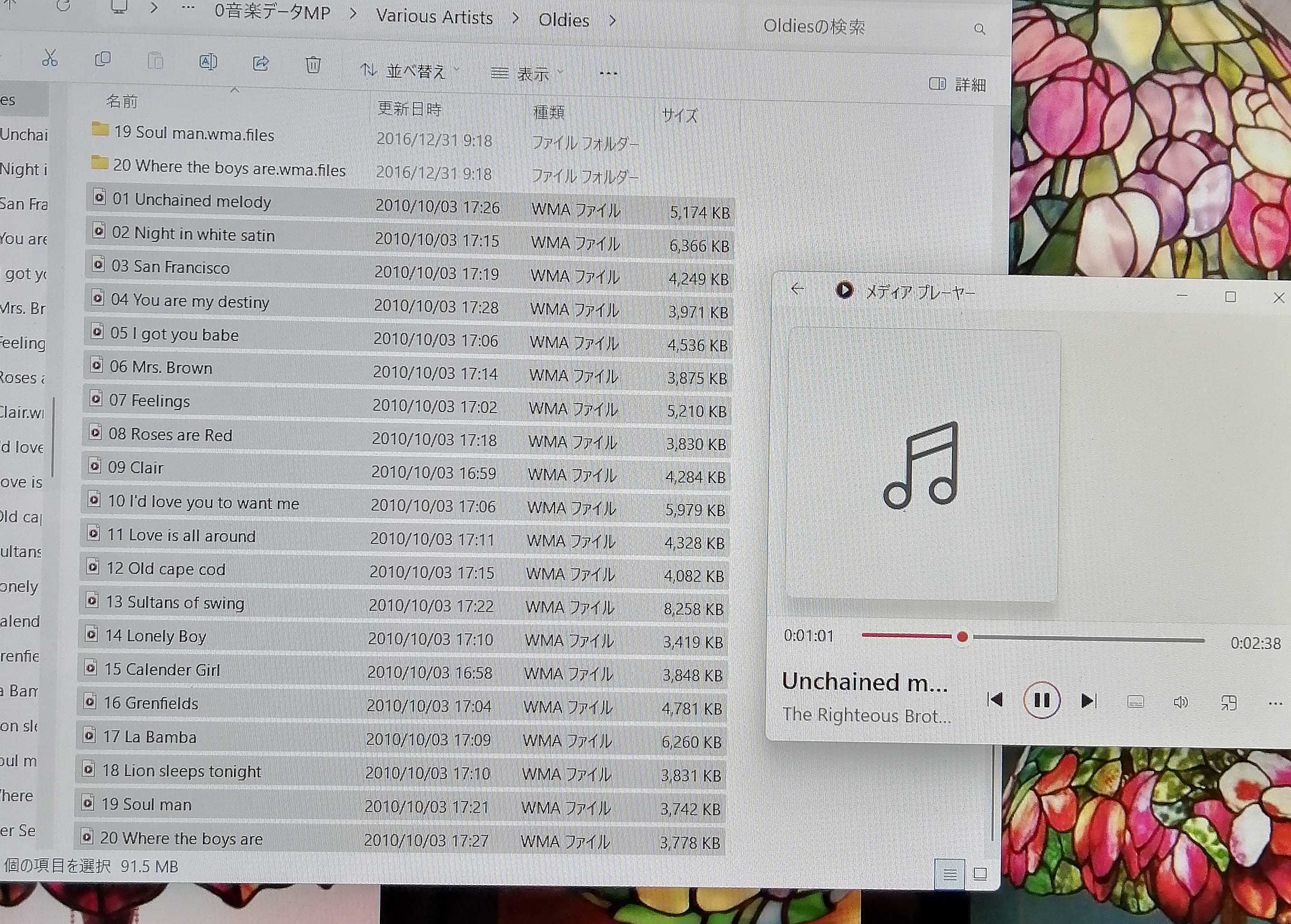Go to the previous track
This screenshot has height=924, width=1291.
point(995,699)
